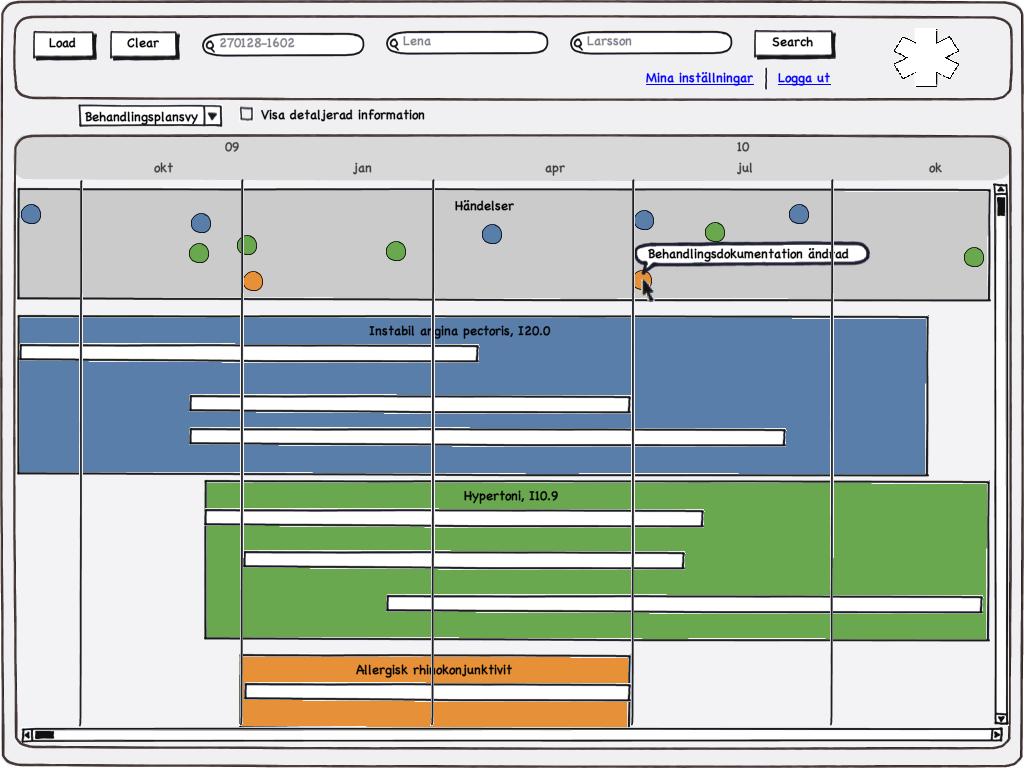Select the green event dot above the tooltip
1024x768 pixels.
(x=715, y=232)
